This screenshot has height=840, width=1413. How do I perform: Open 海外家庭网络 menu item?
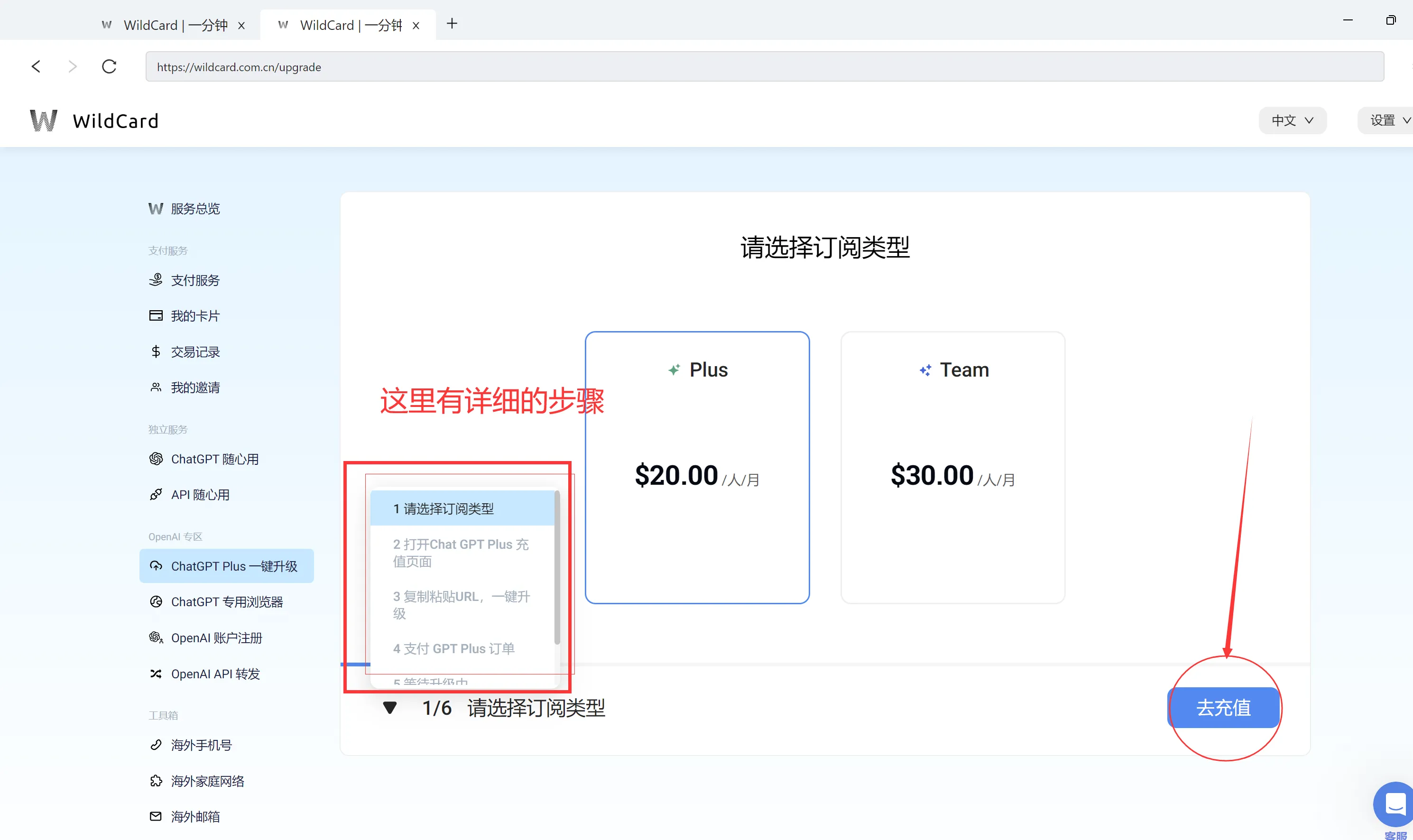click(x=226, y=781)
